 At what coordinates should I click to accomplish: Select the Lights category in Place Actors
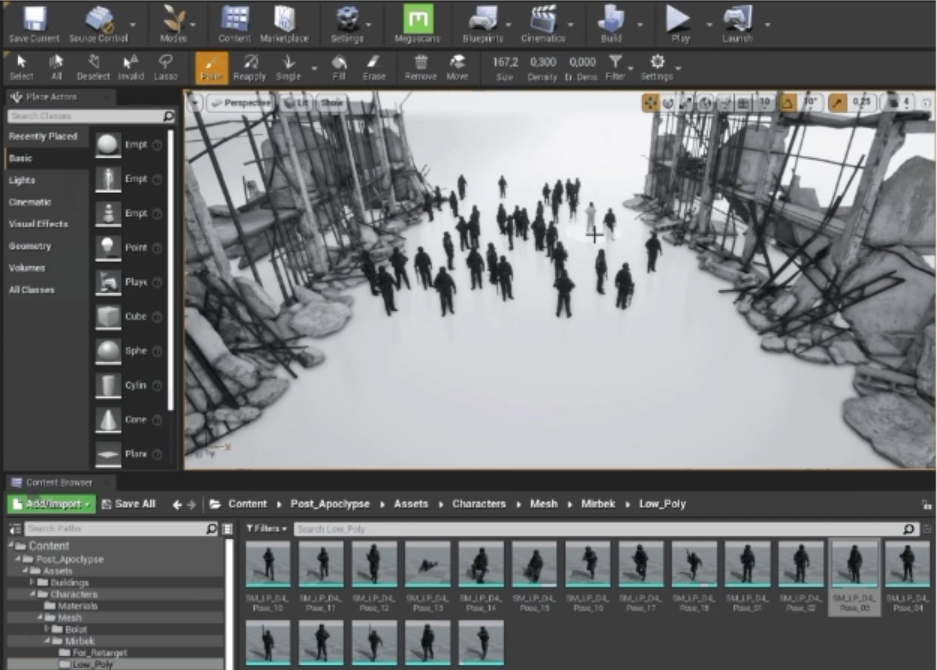[x=22, y=180]
